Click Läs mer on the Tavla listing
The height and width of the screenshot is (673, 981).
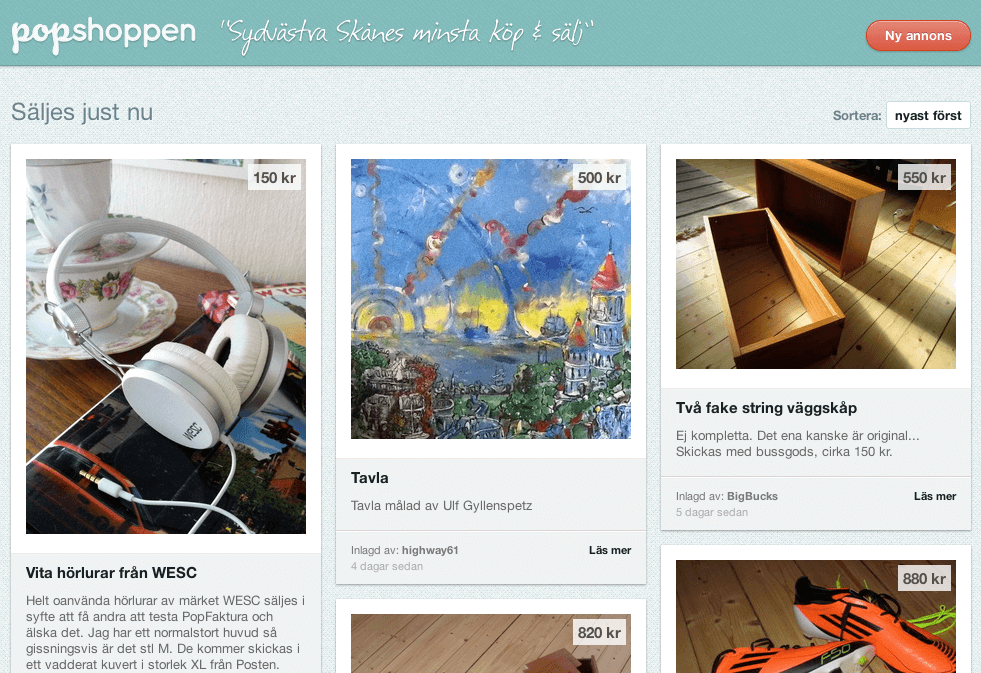coord(610,550)
